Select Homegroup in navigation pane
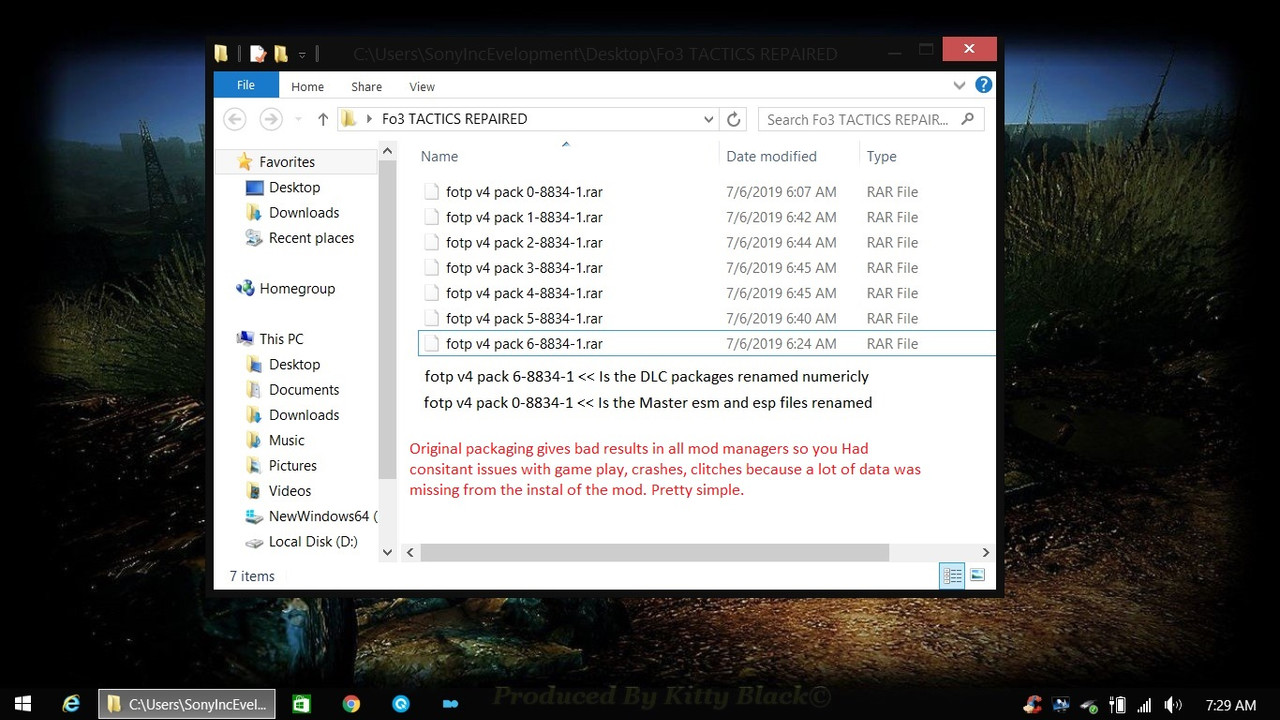The image size is (1280, 720). 297,288
